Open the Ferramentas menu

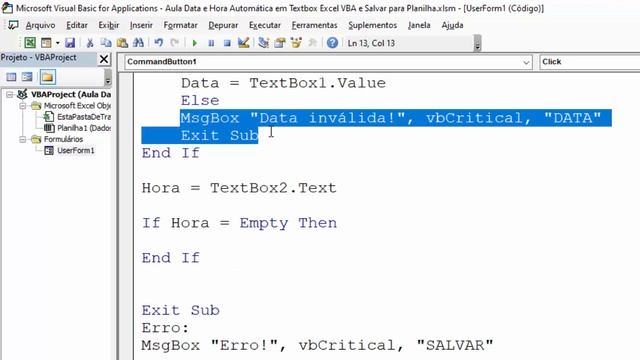tap(314, 25)
